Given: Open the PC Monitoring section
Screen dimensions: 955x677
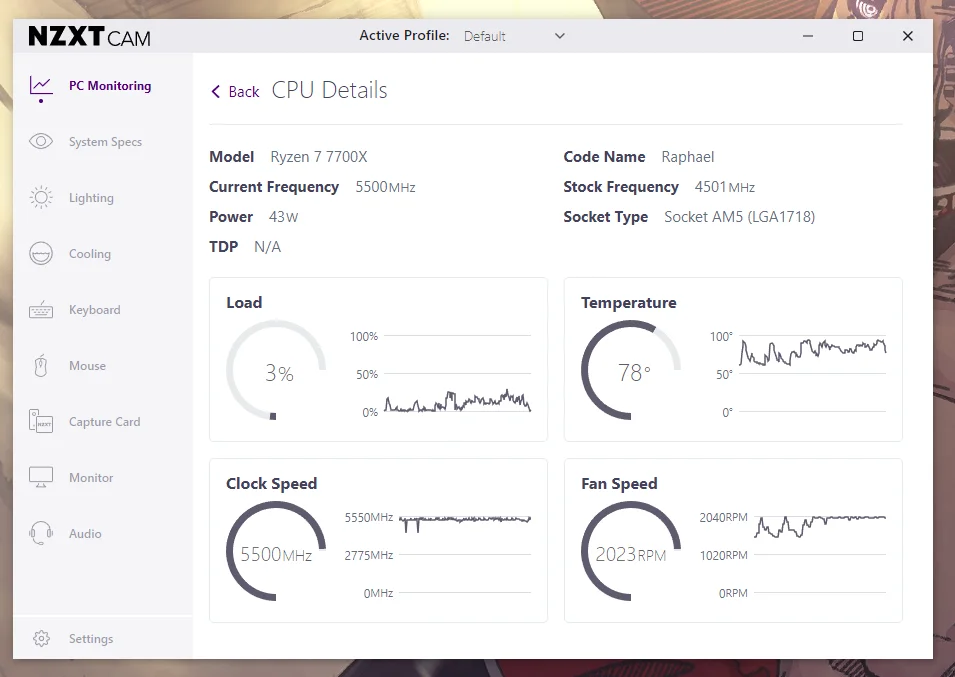Looking at the screenshot, I should point(110,86).
